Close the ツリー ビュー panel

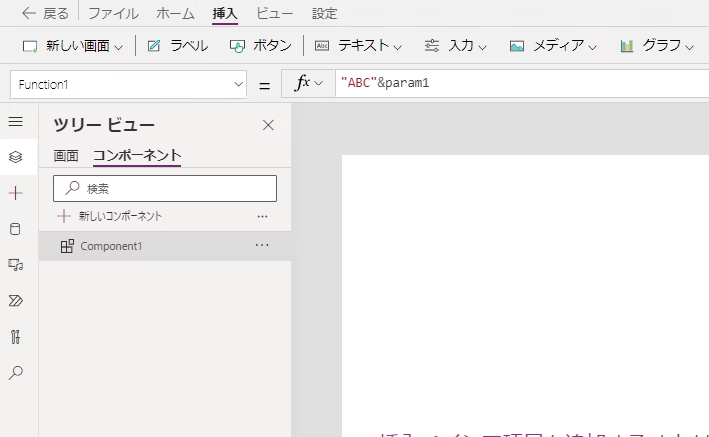pos(268,125)
